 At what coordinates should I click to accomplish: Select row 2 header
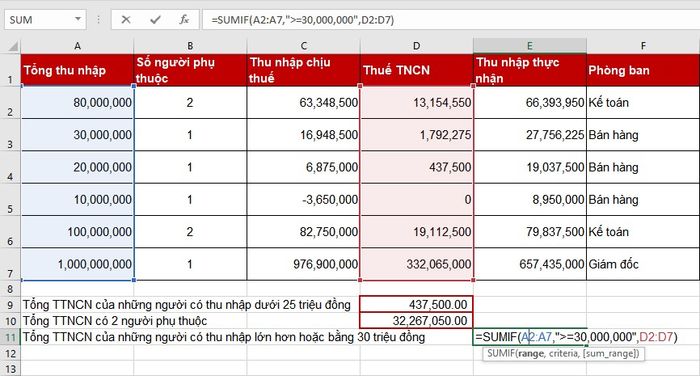[x=10, y=102]
